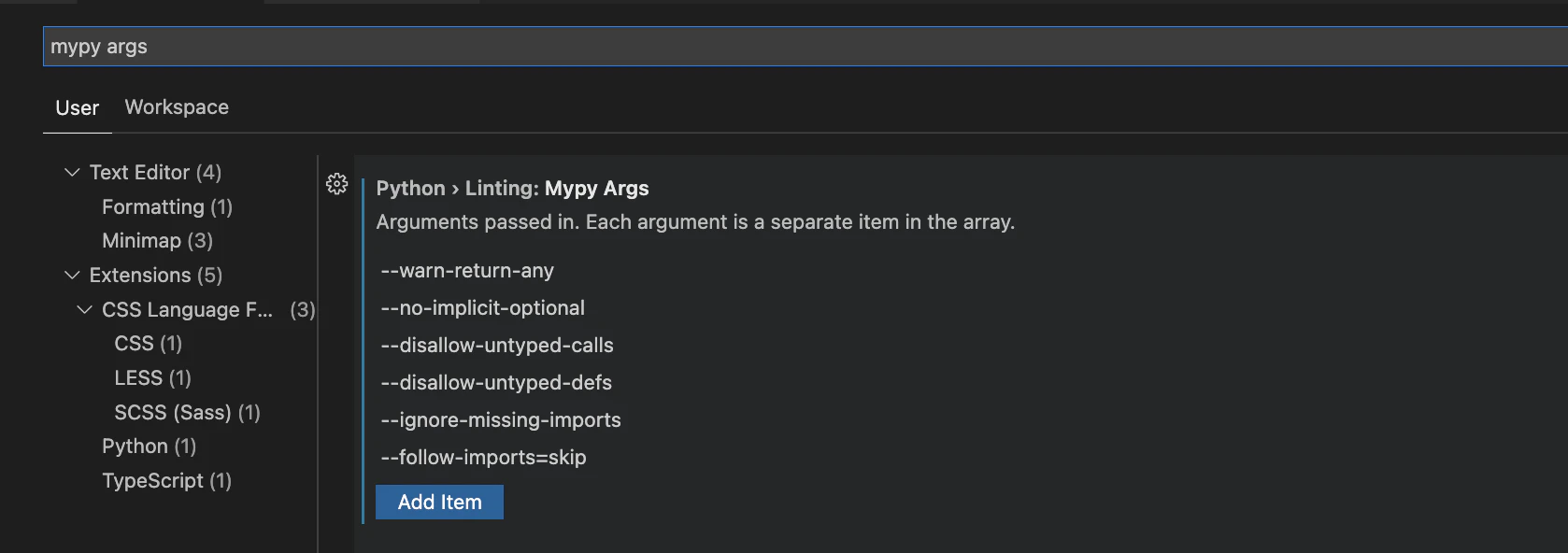This screenshot has width=1568, height=553.
Task: Focus the settings search field
Action: 805,47
